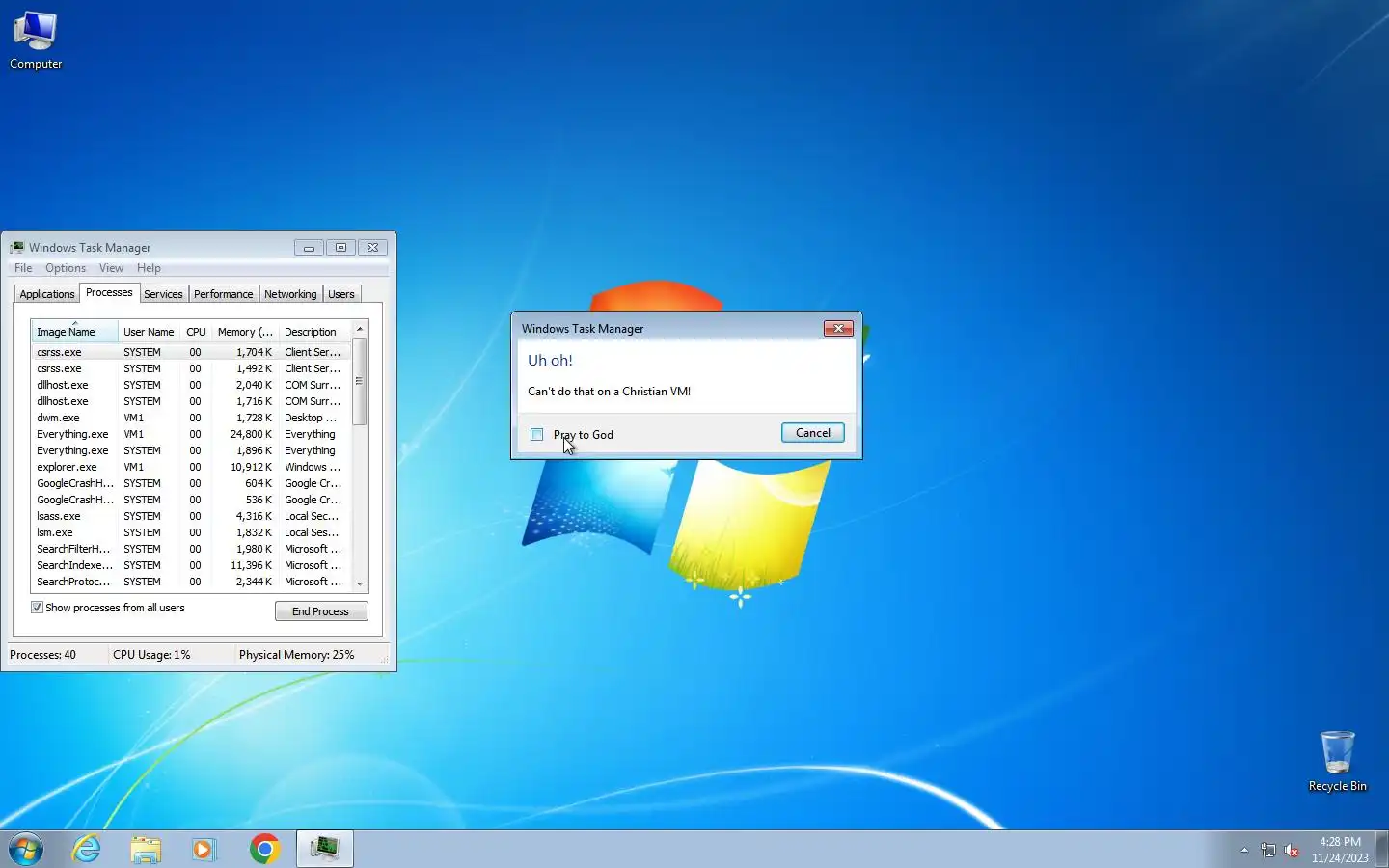Screen dimensions: 1389x868
Task: Select the dwm.exe process row
Action: pyautogui.click(x=191, y=418)
